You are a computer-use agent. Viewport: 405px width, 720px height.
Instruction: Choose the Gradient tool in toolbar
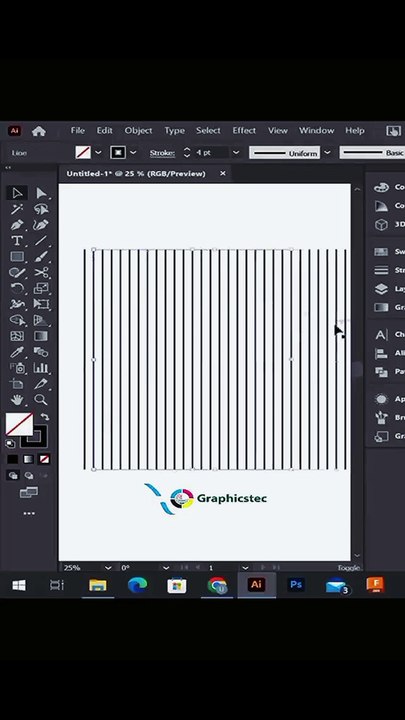[x=41, y=336]
